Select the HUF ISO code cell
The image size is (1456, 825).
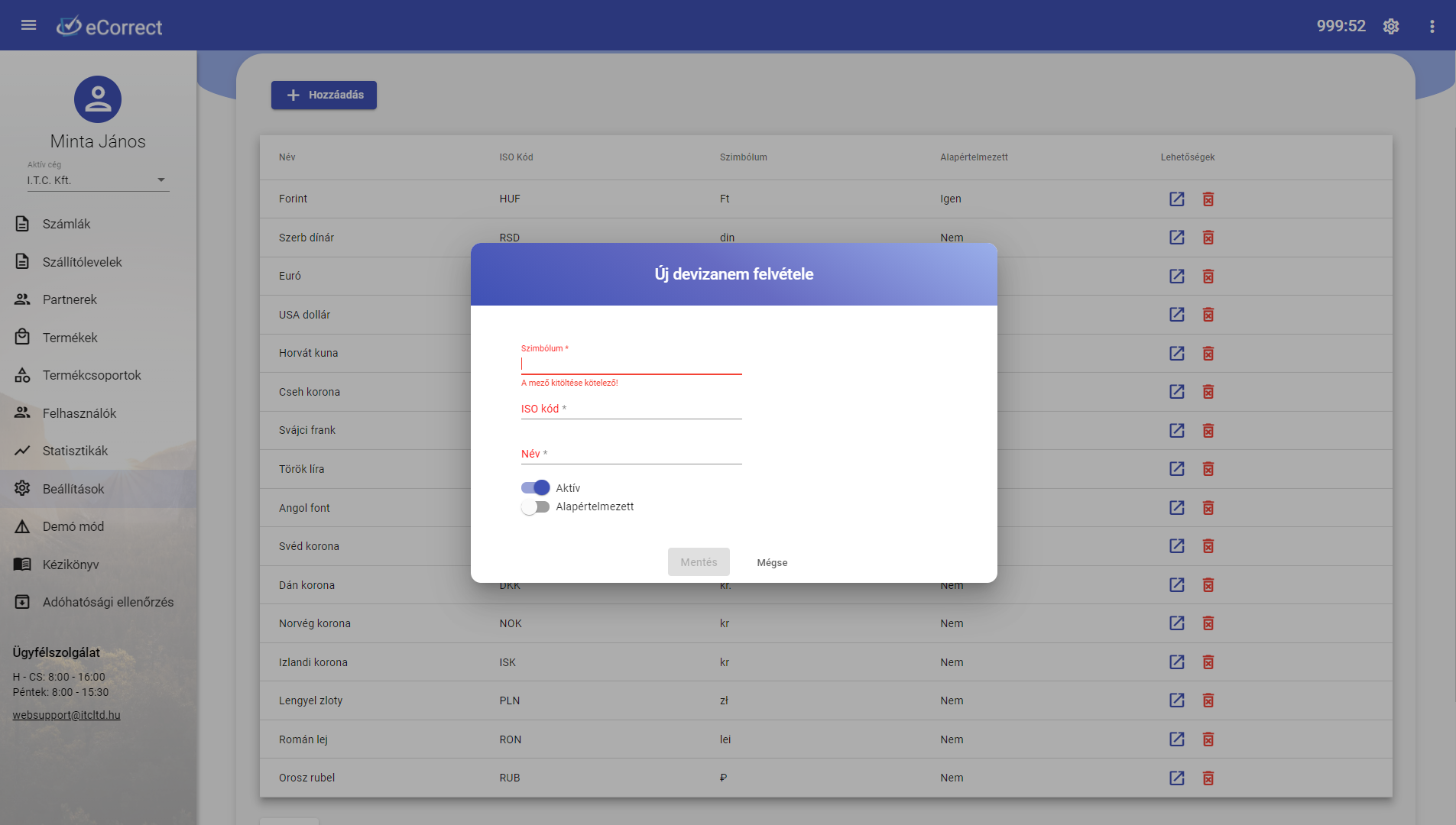pyautogui.click(x=510, y=199)
